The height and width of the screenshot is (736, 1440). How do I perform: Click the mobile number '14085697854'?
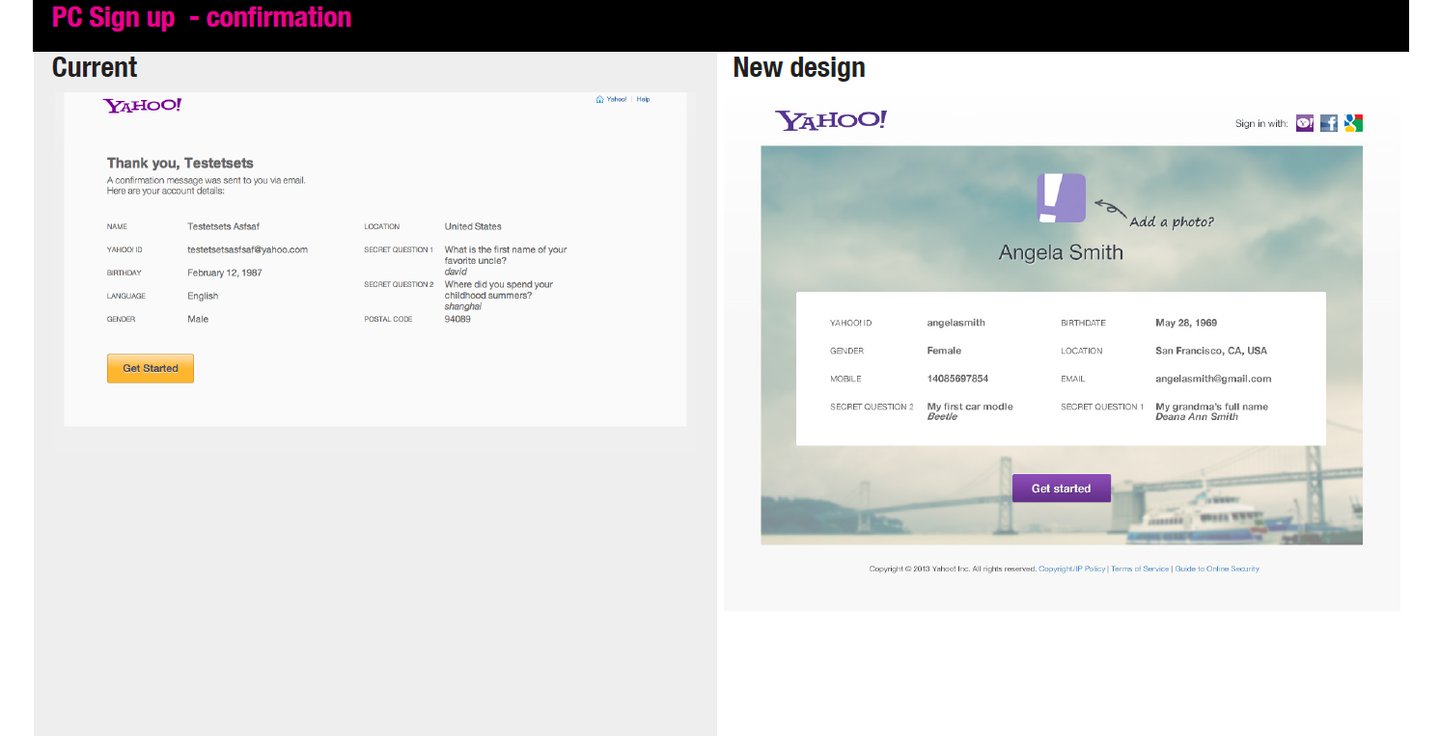coord(958,379)
